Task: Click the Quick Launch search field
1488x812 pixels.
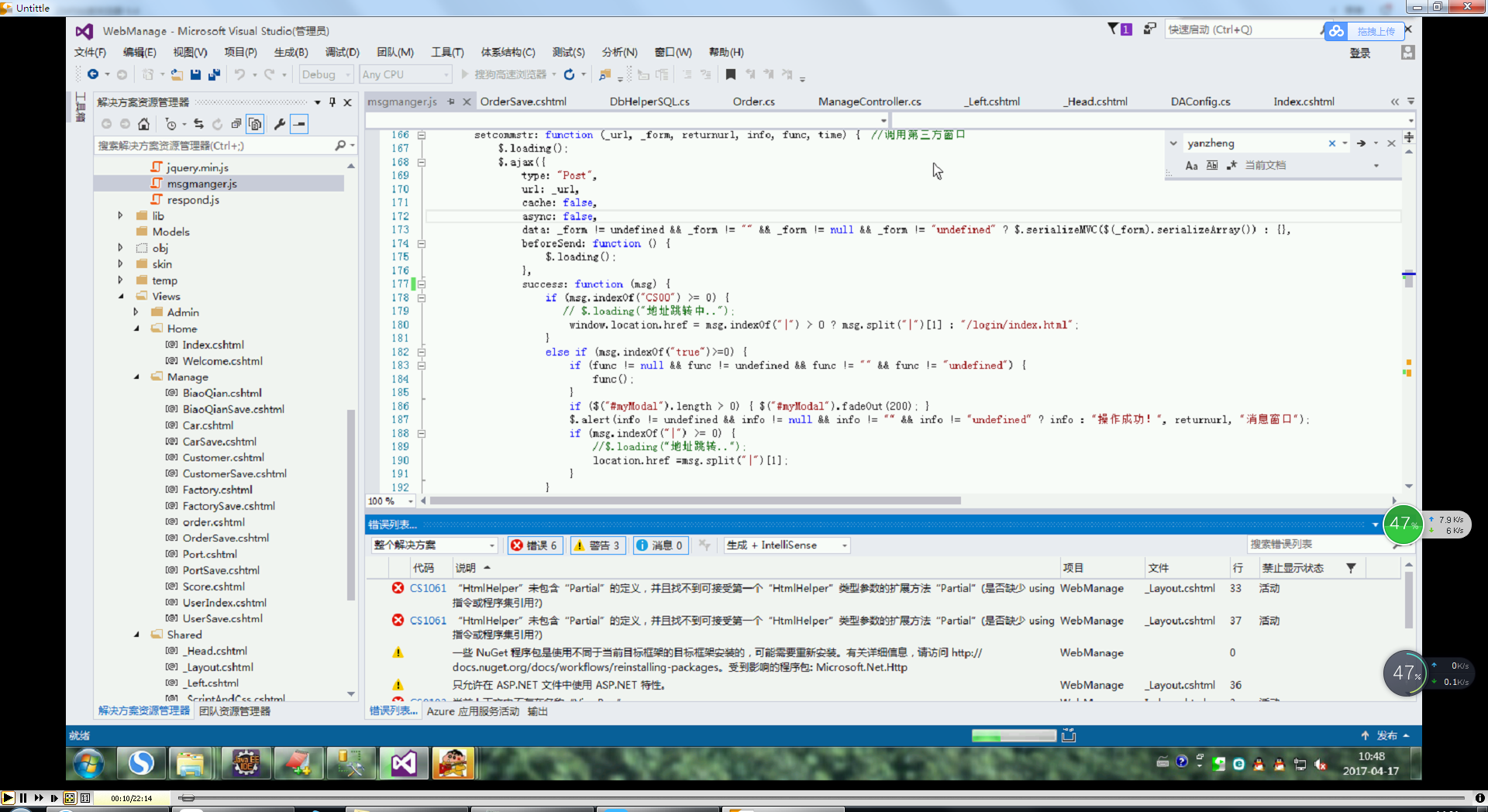Action: tap(1243, 29)
